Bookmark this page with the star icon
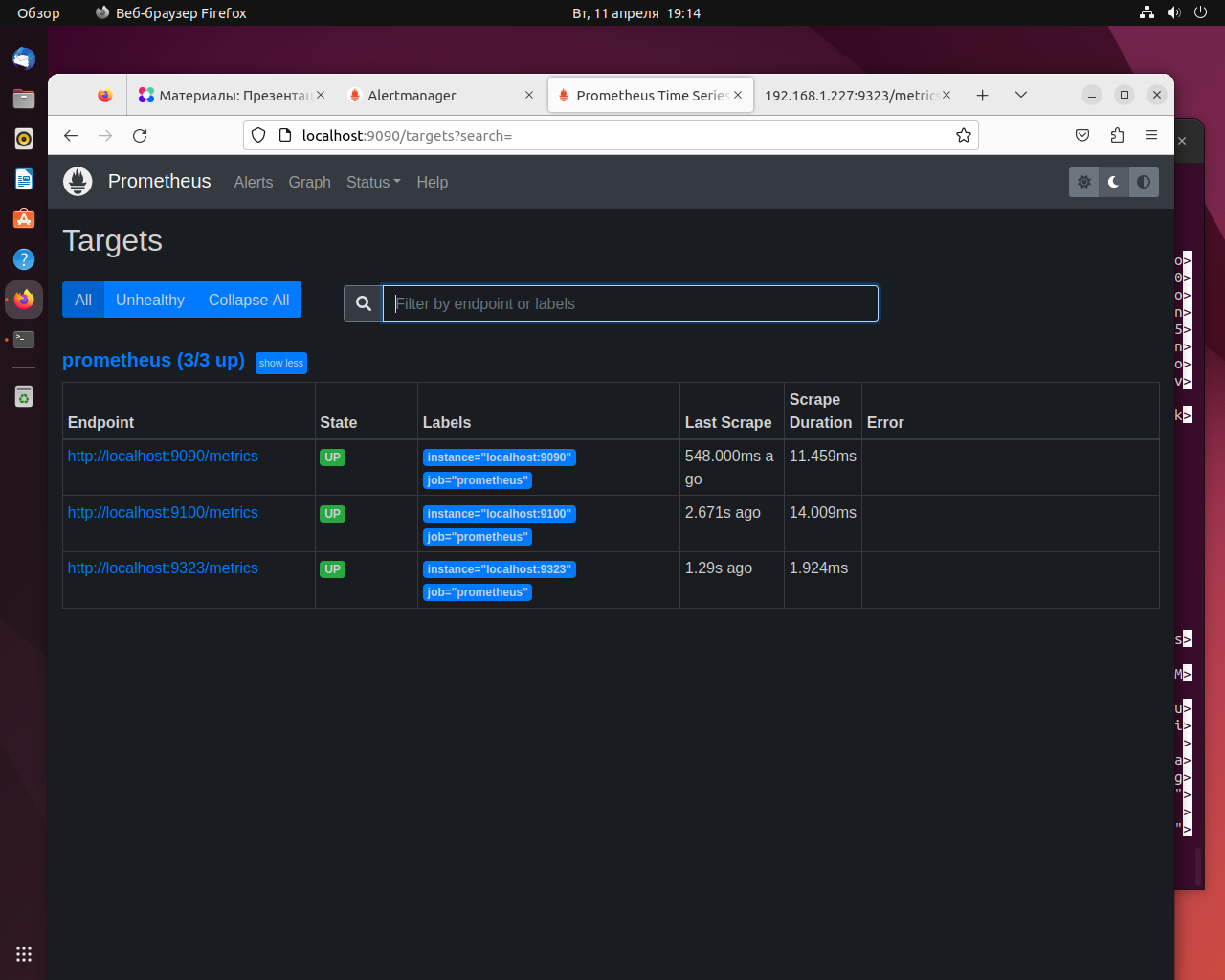 click(964, 135)
